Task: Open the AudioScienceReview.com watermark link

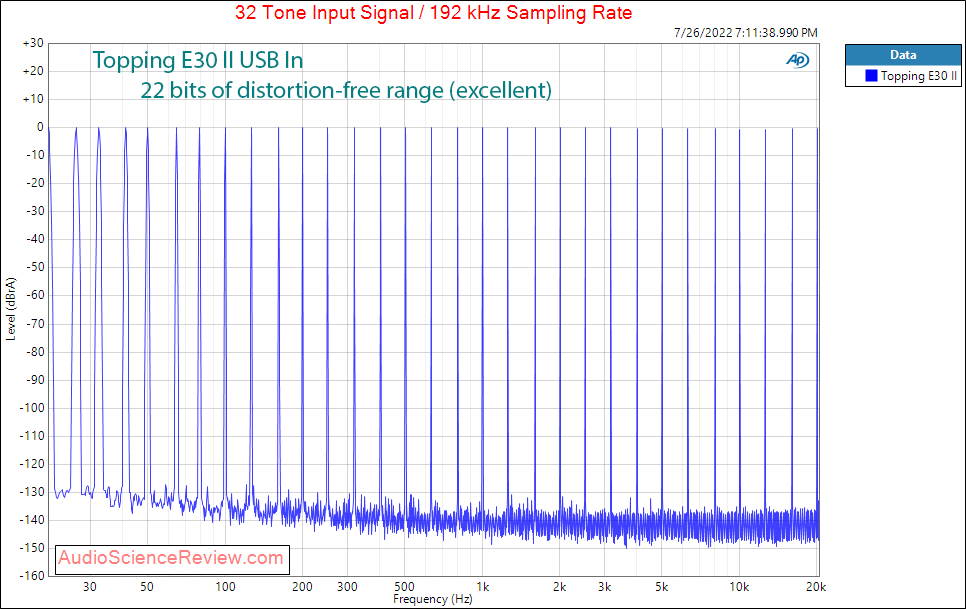Action: (x=172, y=558)
